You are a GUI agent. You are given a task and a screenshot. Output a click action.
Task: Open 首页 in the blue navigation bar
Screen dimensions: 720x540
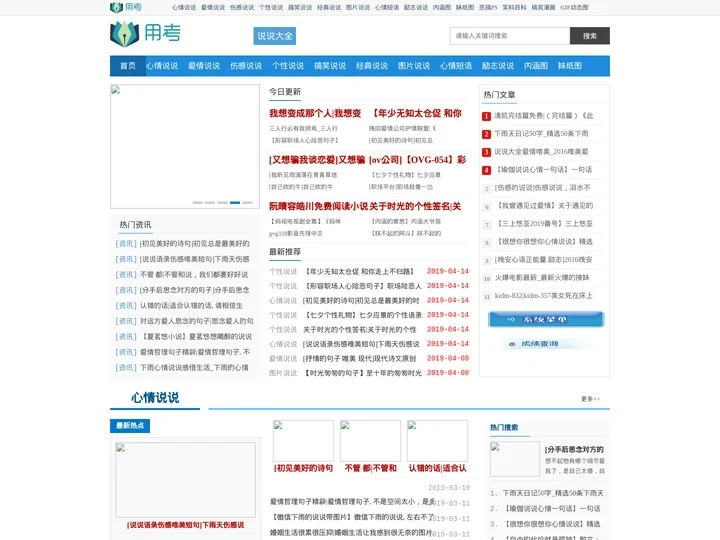pos(128,66)
